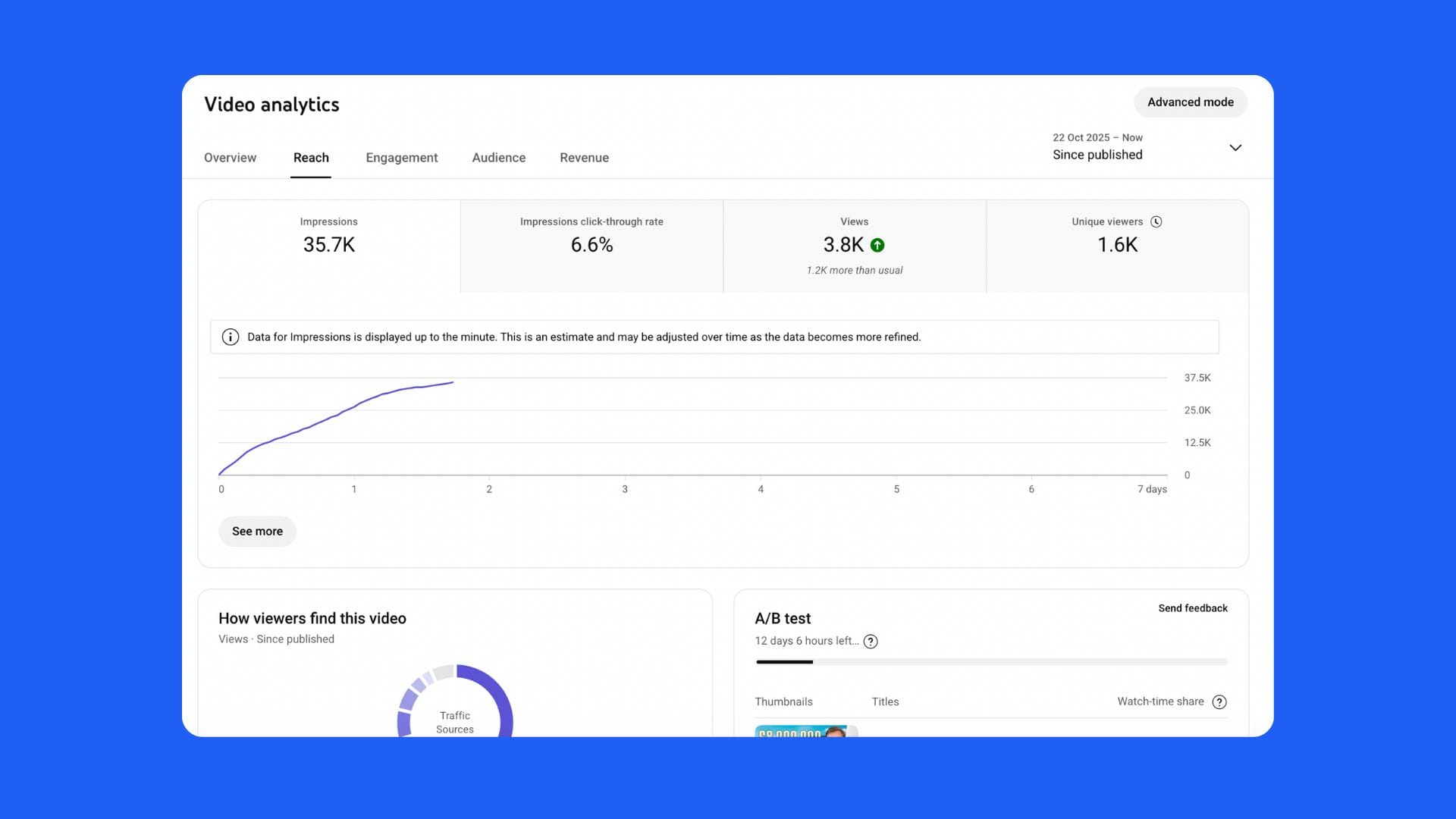
Task: Select the Reach tab
Action: tap(311, 158)
